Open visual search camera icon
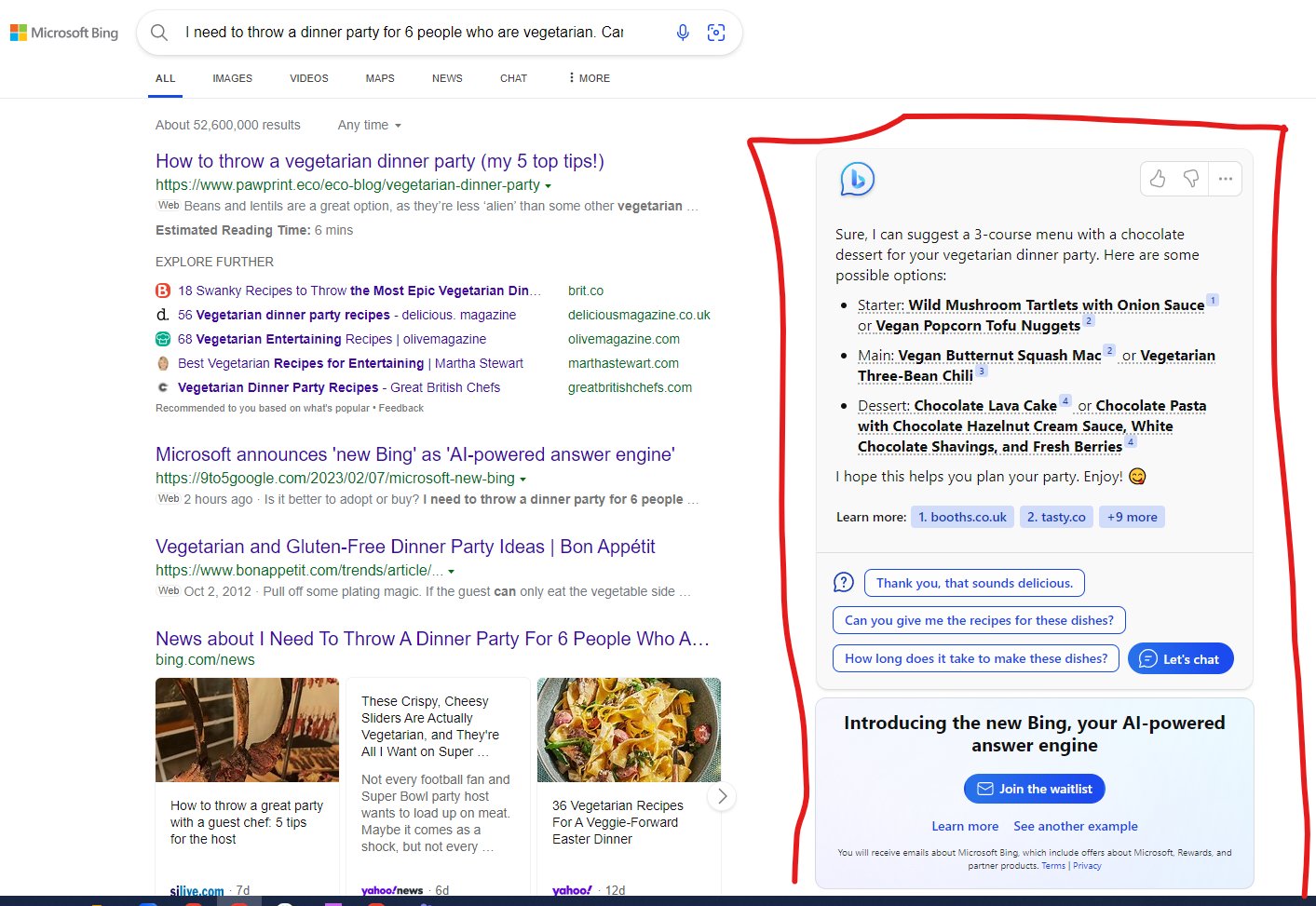The width and height of the screenshot is (1316, 906). pyautogui.click(x=716, y=33)
